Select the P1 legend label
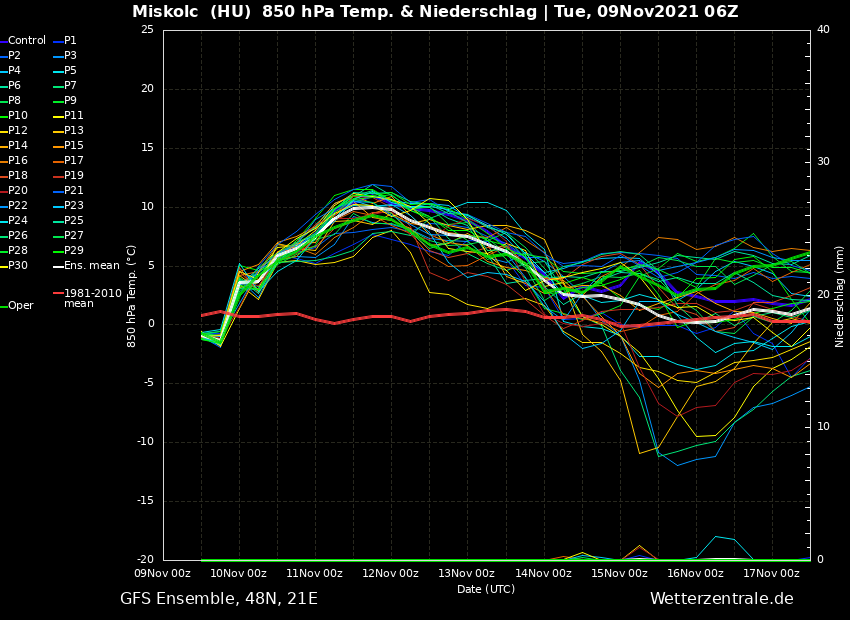The height and width of the screenshot is (620, 850). (70, 41)
